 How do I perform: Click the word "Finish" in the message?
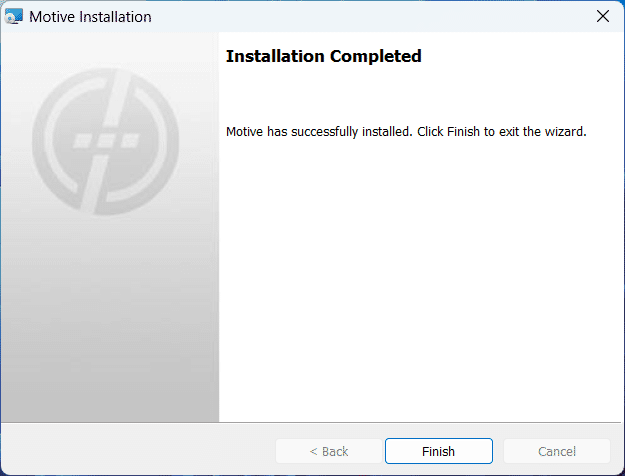tap(463, 131)
